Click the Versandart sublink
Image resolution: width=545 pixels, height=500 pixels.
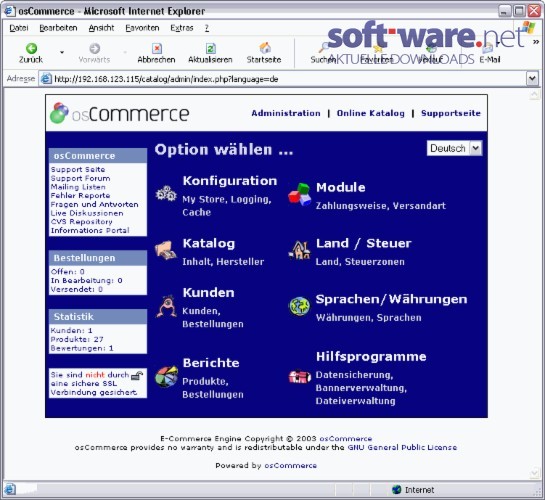[x=419, y=206]
